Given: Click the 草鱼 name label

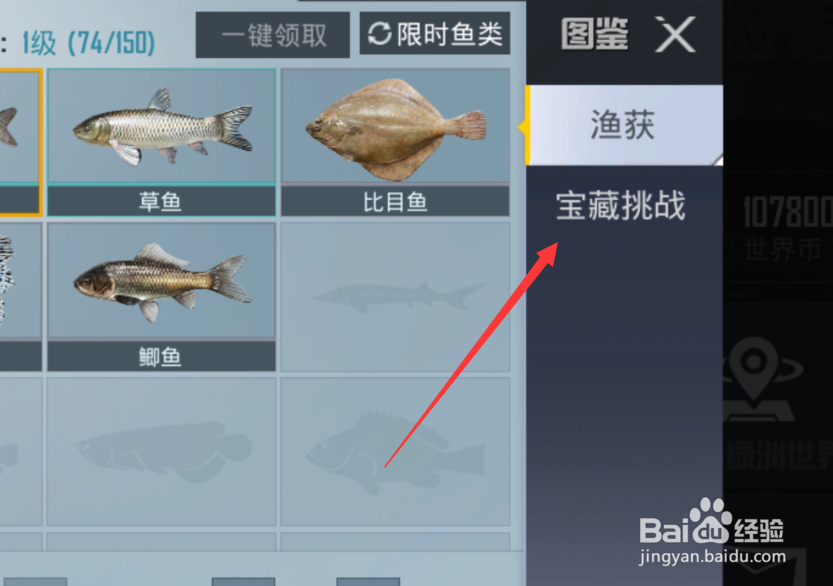Looking at the screenshot, I should [160, 202].
